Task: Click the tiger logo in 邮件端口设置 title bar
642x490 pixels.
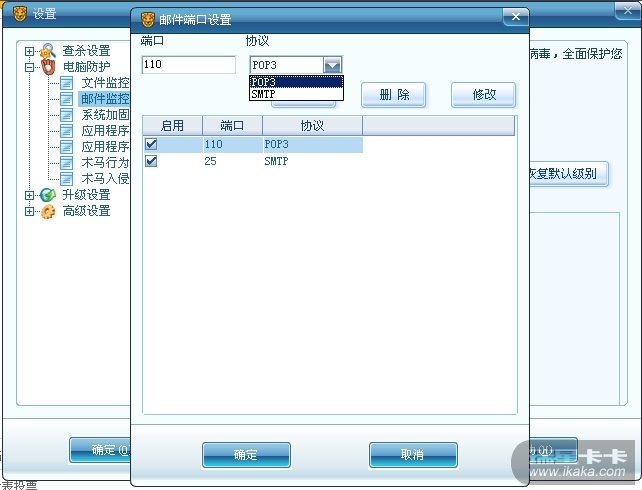Action: [x=147, y=19]
